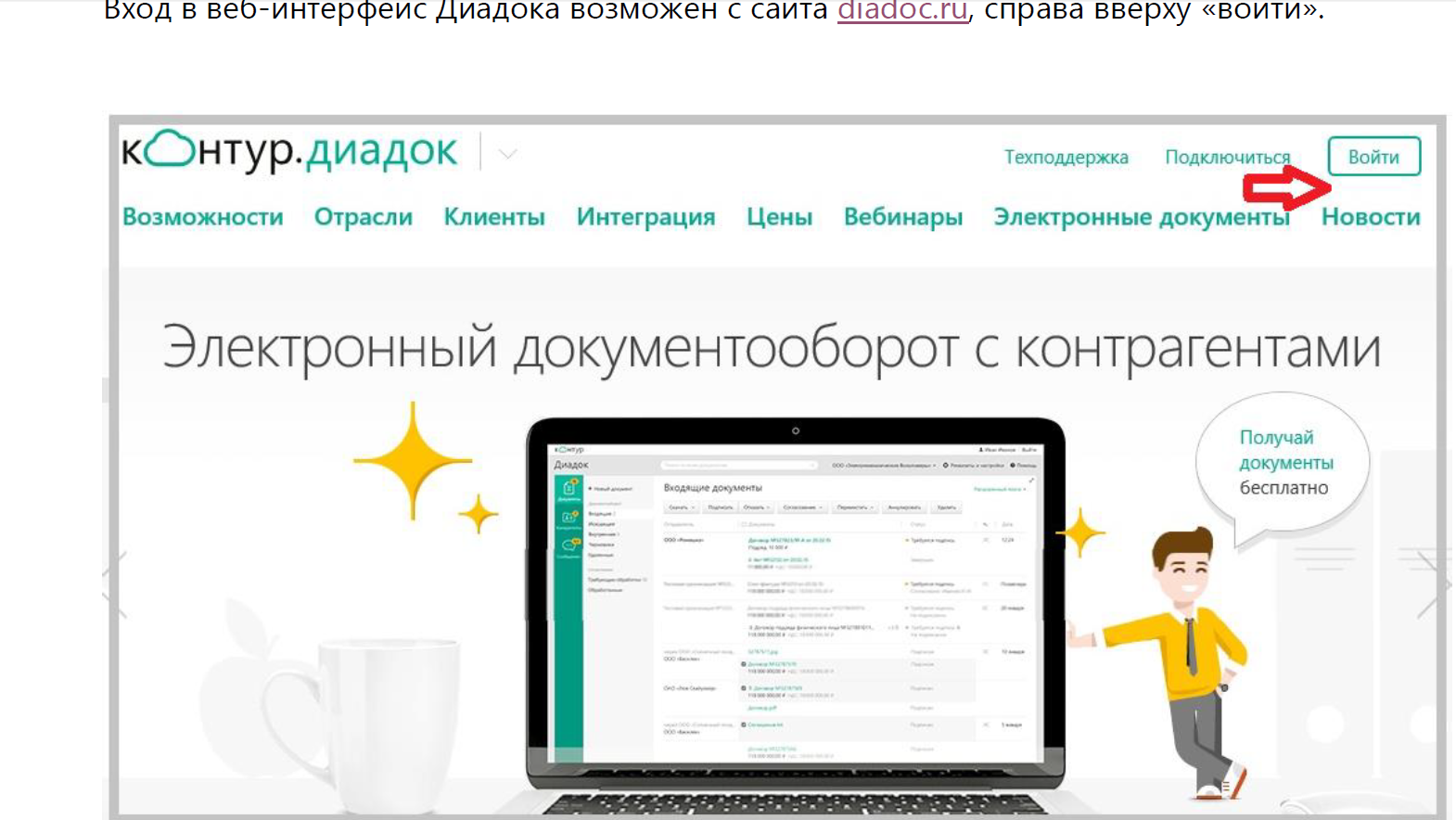This screenshot has height=820, width=1456.
Task: Open the Вебинары menu item
Action: [x=903, y=217]
